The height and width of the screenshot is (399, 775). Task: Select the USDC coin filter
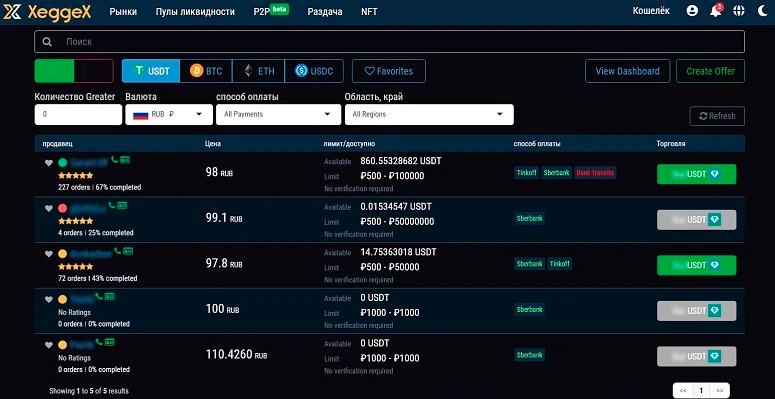pos(314,71)
